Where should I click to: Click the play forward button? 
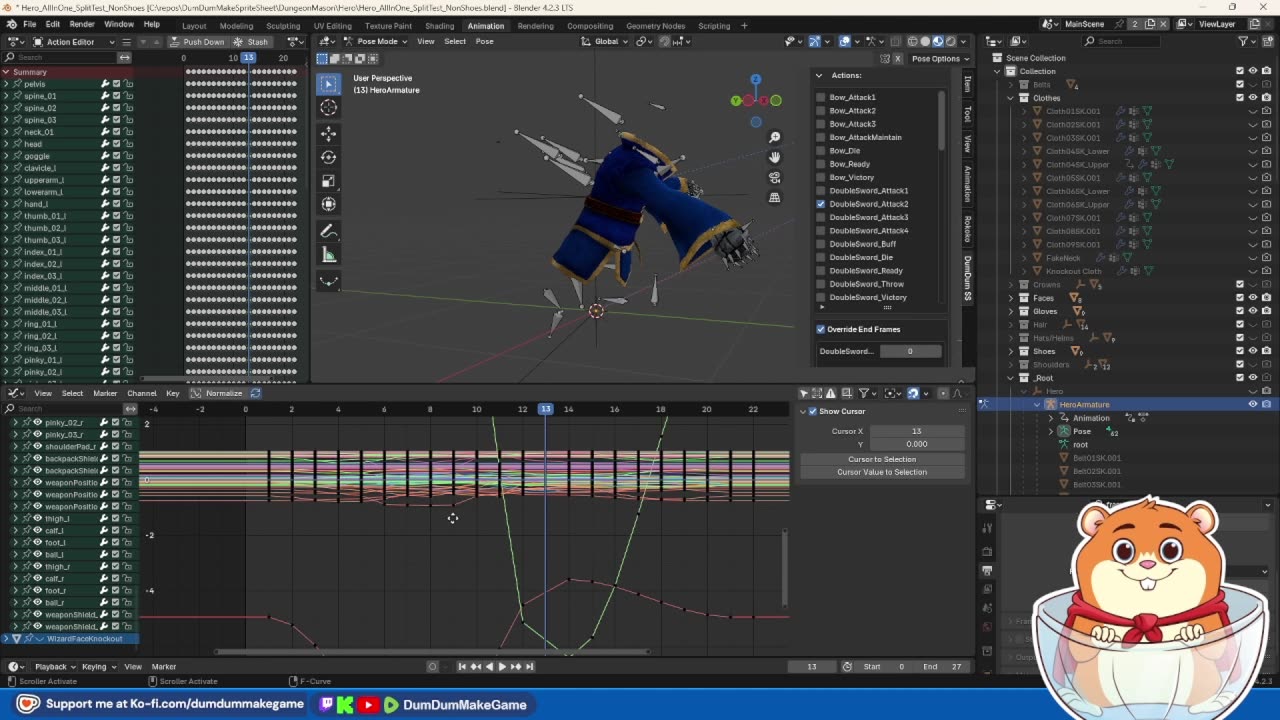point(502,666)
